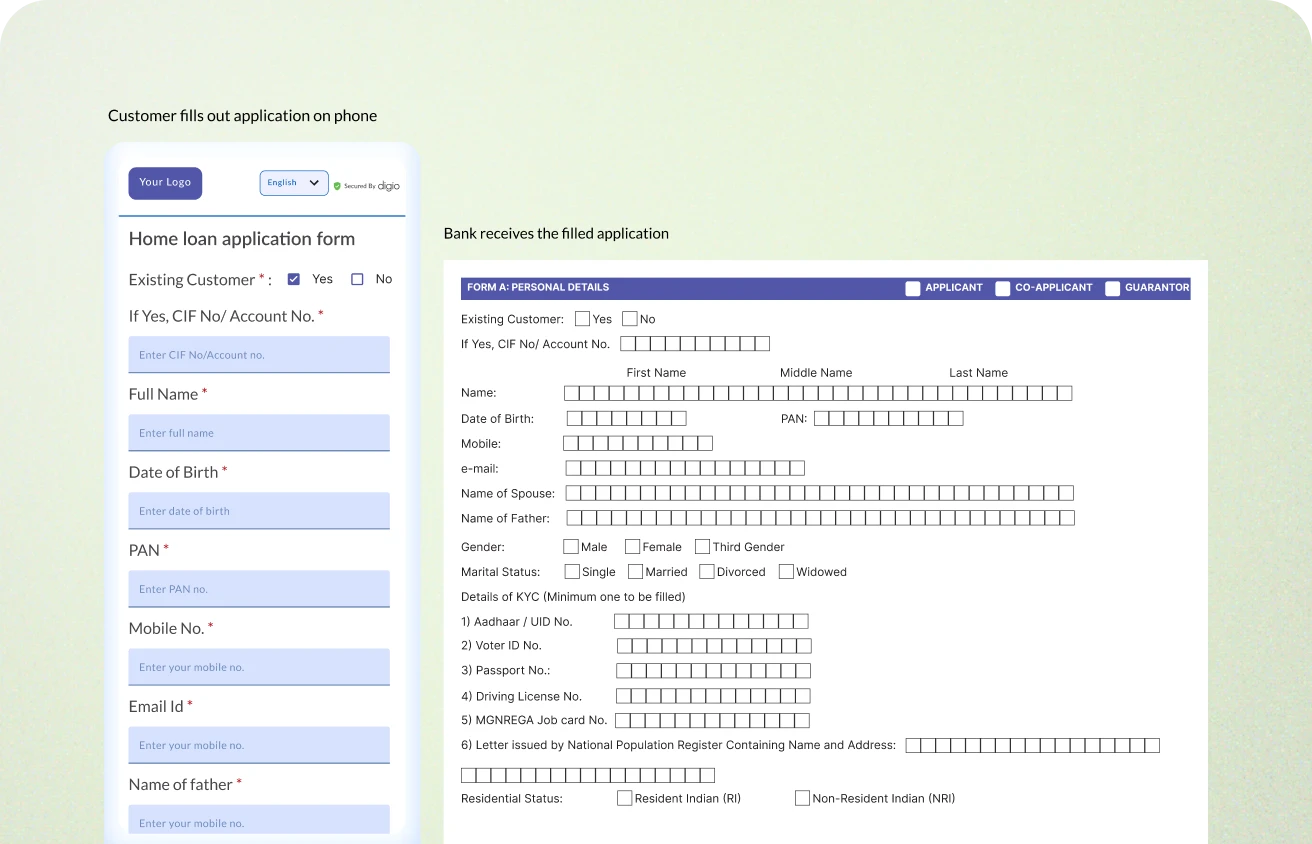The image size is (1312, 844).
Task: Tick Existing Customer No box on bank form
Action: pyautogui.click(x=629, y=319)
